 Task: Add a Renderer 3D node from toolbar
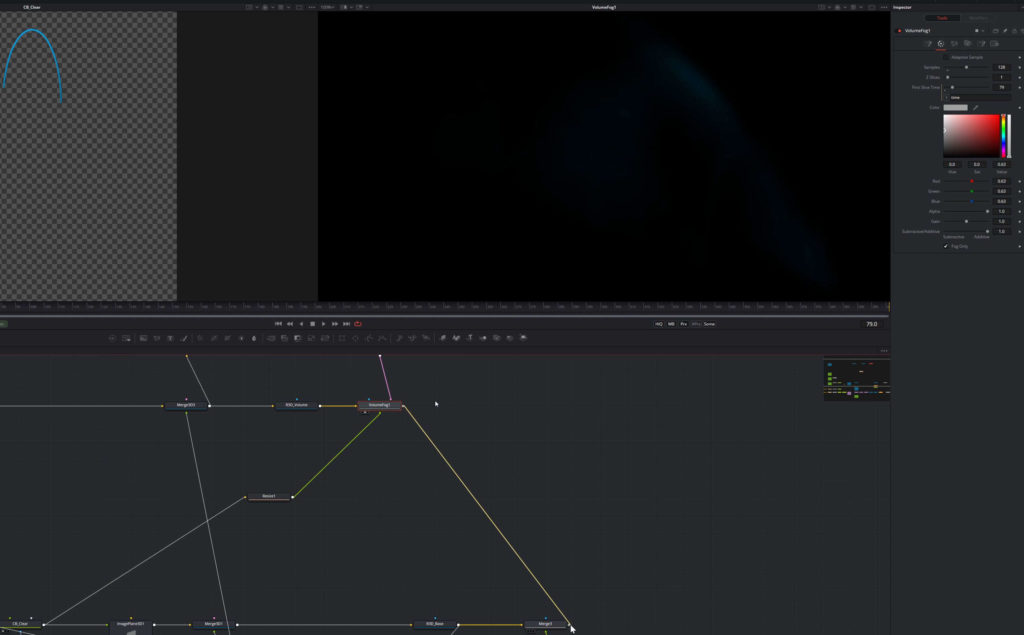point(524,338)
